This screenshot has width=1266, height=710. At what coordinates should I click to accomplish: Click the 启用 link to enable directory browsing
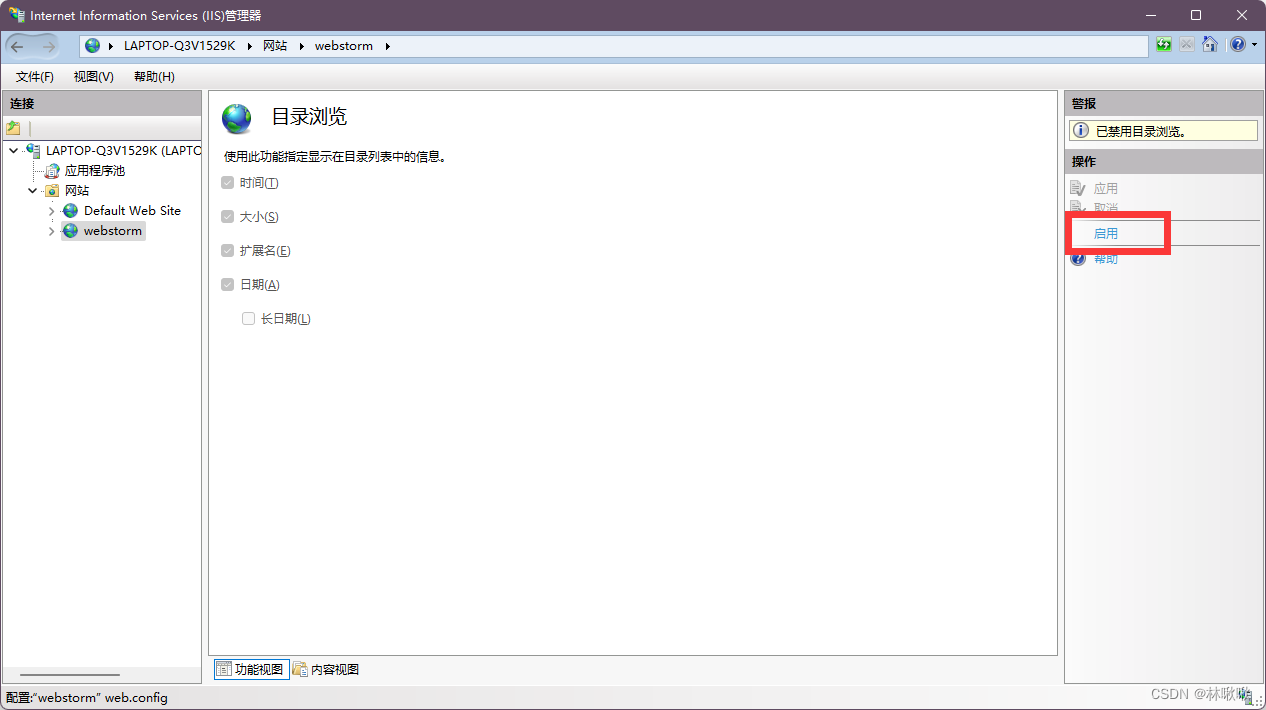[x=1106, y=232]
